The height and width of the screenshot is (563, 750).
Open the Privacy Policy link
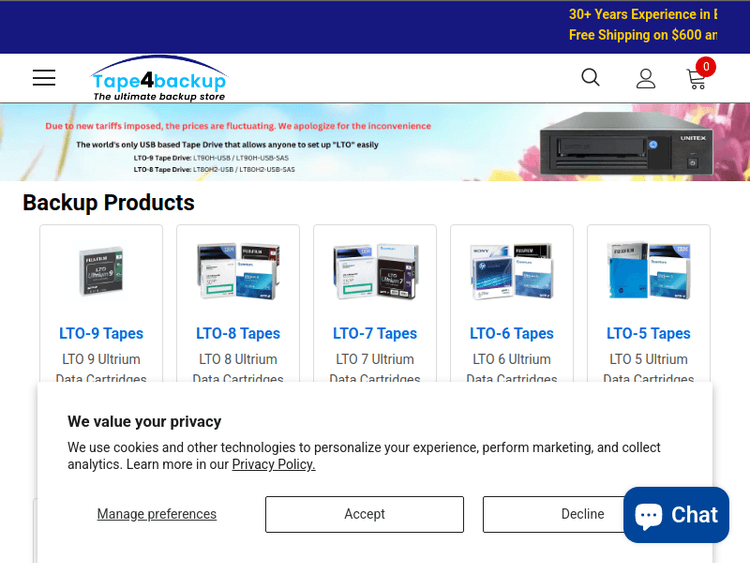coord(274,464)
